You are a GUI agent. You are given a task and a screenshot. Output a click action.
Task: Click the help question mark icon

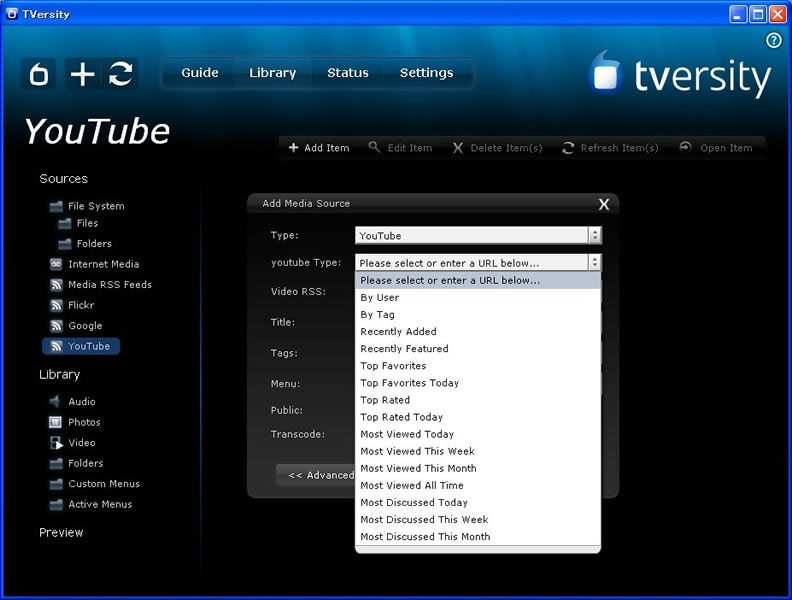773,41
